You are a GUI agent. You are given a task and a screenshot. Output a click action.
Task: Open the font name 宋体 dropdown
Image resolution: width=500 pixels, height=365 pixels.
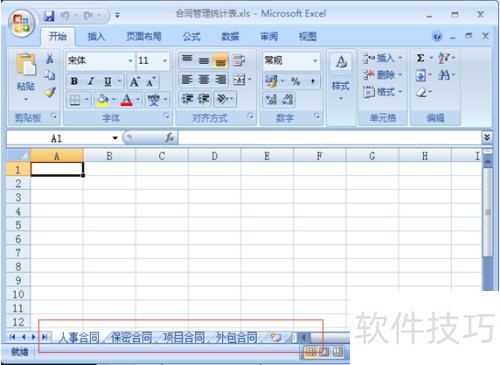click(x=130, y=61)
